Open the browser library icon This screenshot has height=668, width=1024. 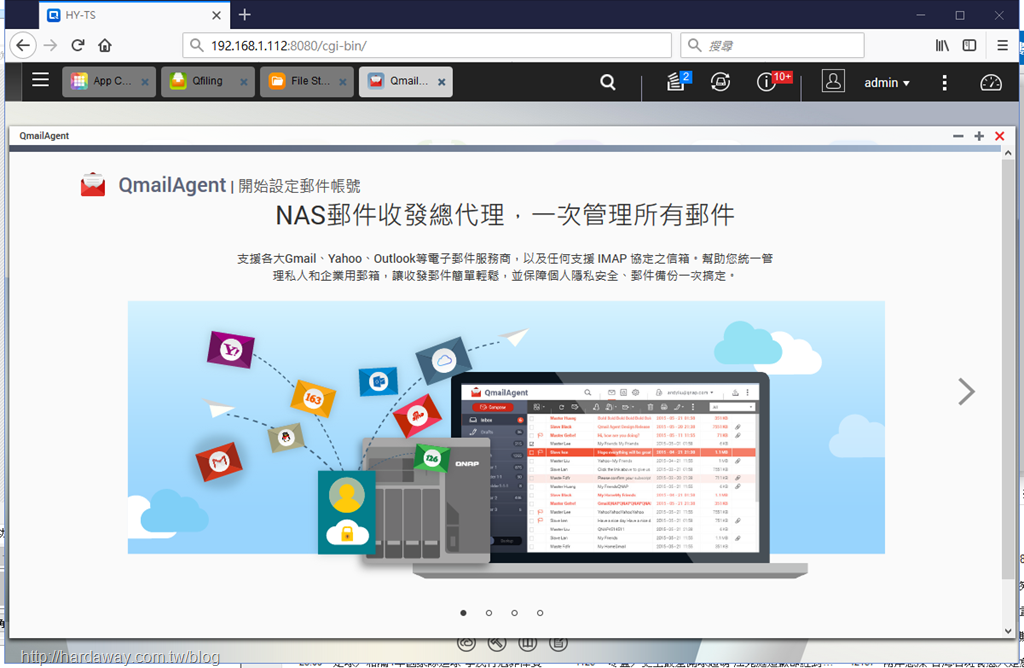coord(942,45)
